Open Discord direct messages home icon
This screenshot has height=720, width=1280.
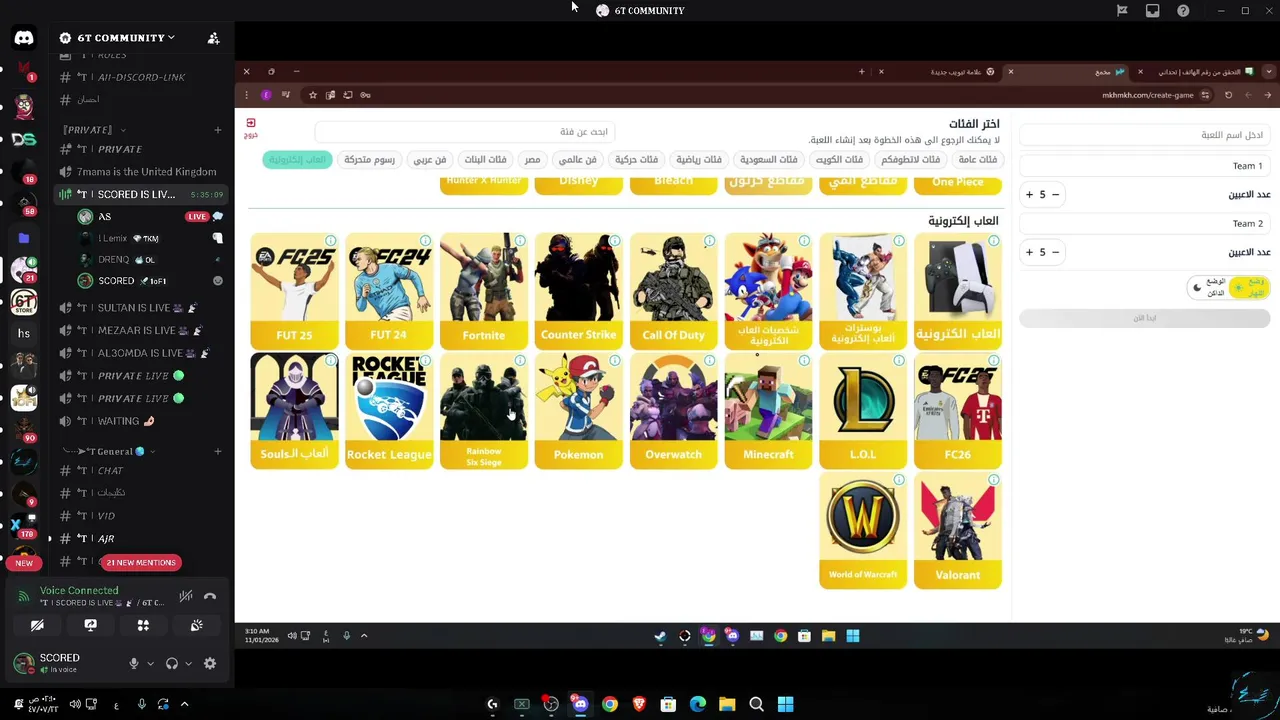point(24,38)
